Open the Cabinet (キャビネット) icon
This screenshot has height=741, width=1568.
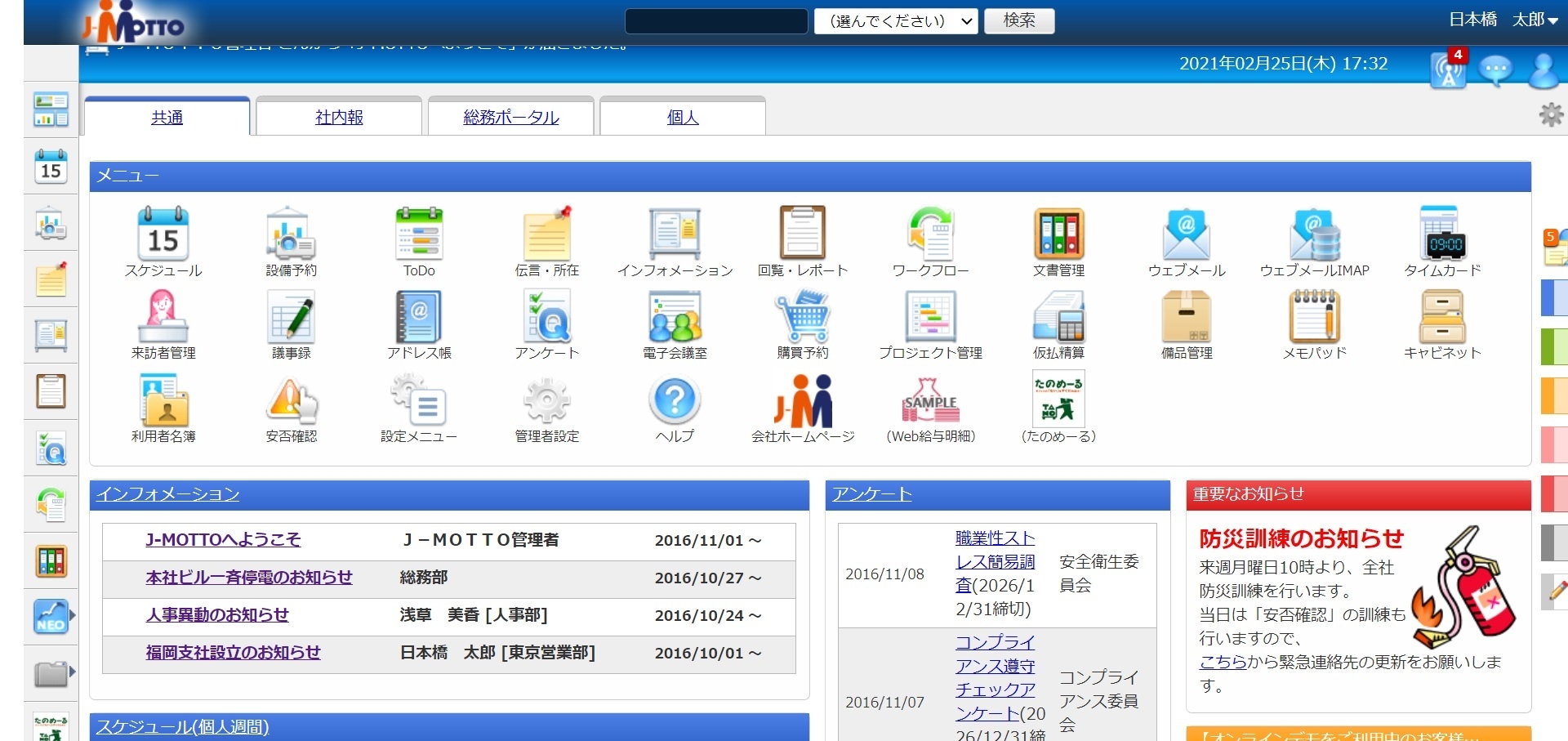(x=1441, y=317)
